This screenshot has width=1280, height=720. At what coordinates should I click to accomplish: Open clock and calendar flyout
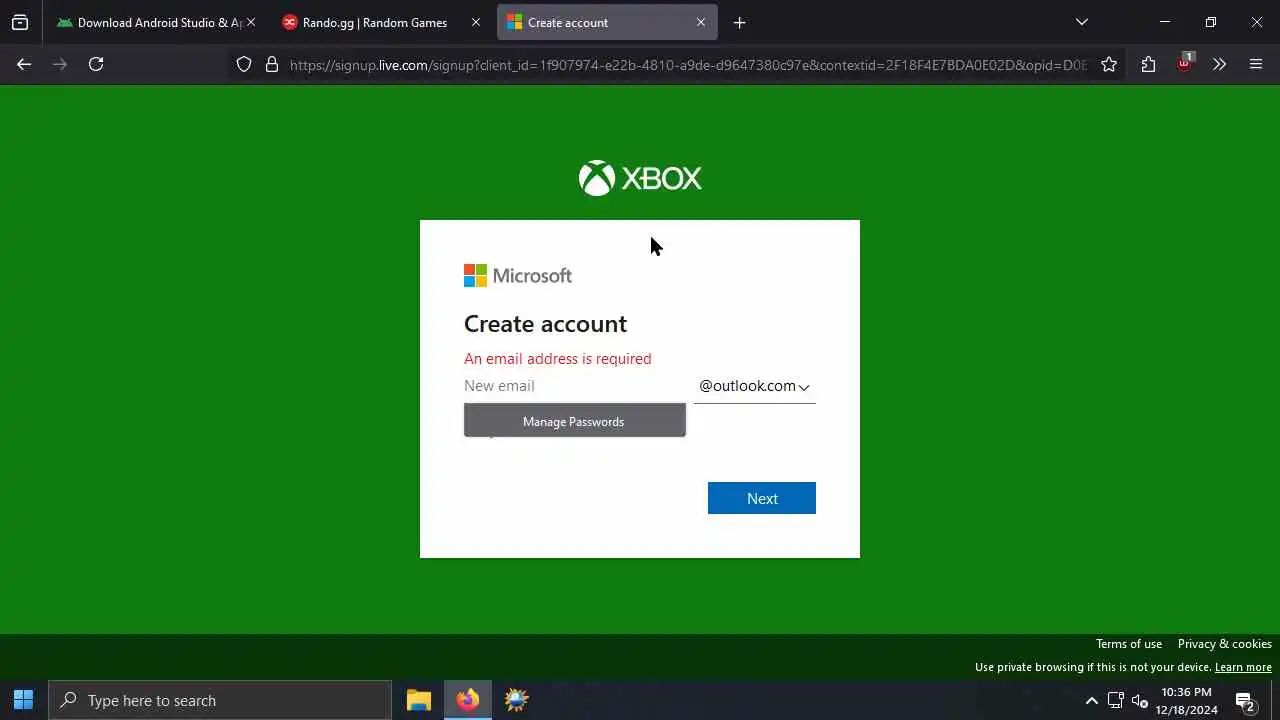click(1187, 701)
